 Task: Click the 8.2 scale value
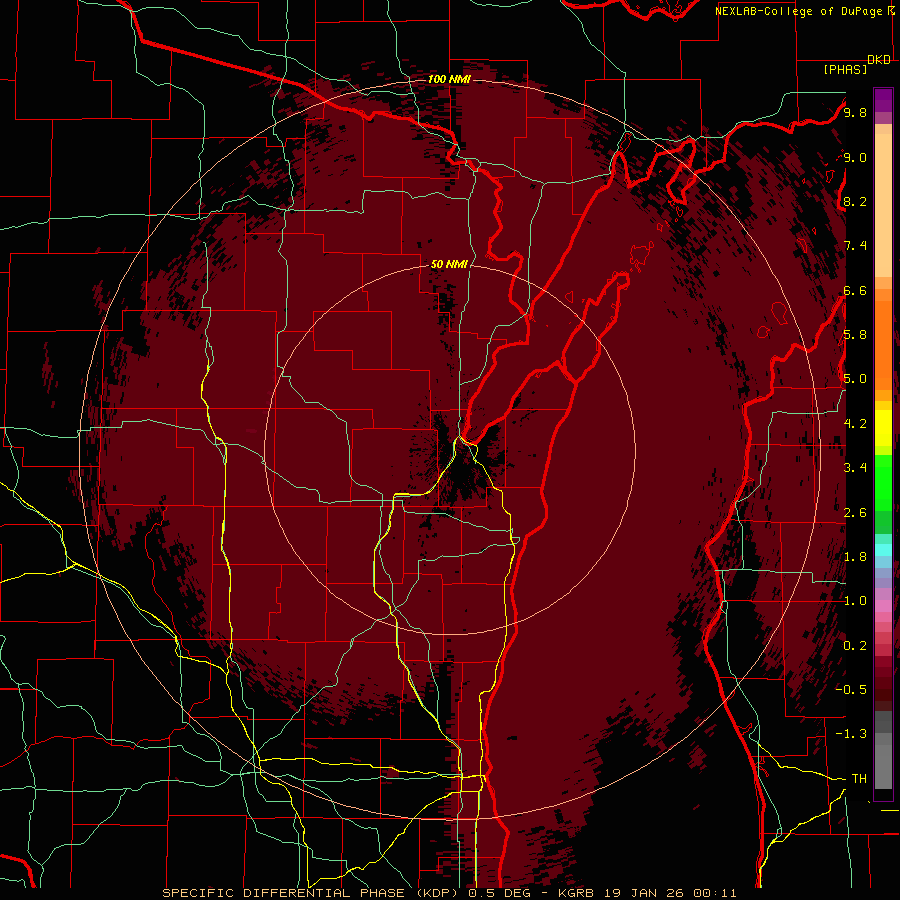[x=855, y=201]
